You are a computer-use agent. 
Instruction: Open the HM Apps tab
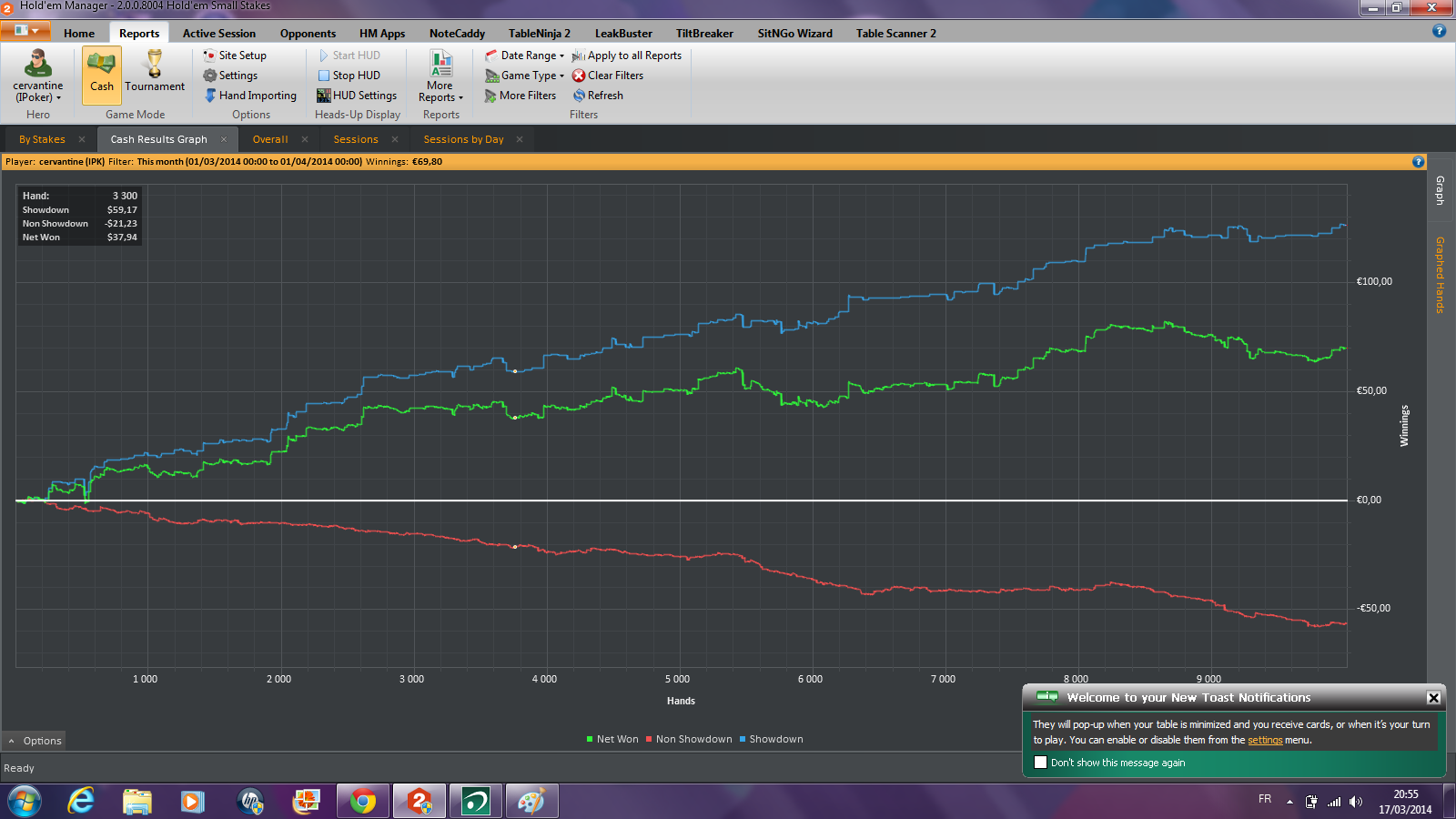(382, 34)
